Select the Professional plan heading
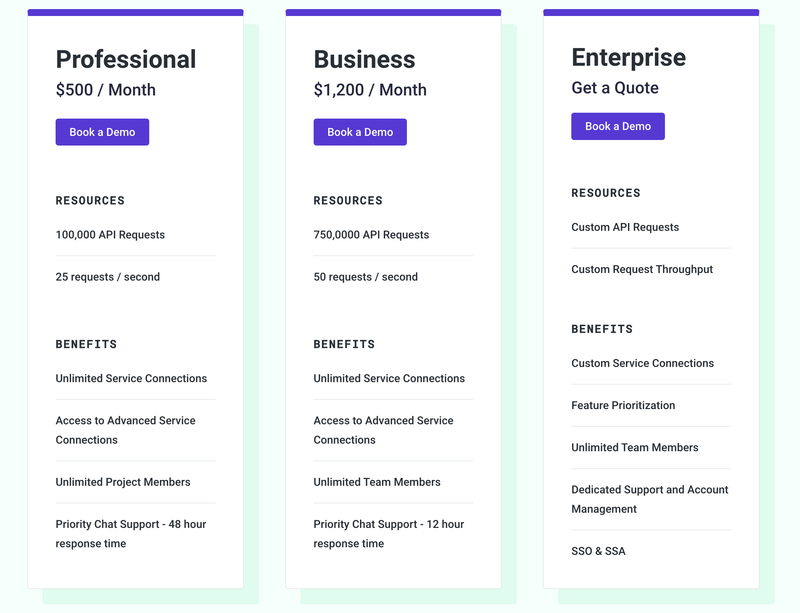The height and width of the screenshot is (613, 800). click(x=126, y=59)
